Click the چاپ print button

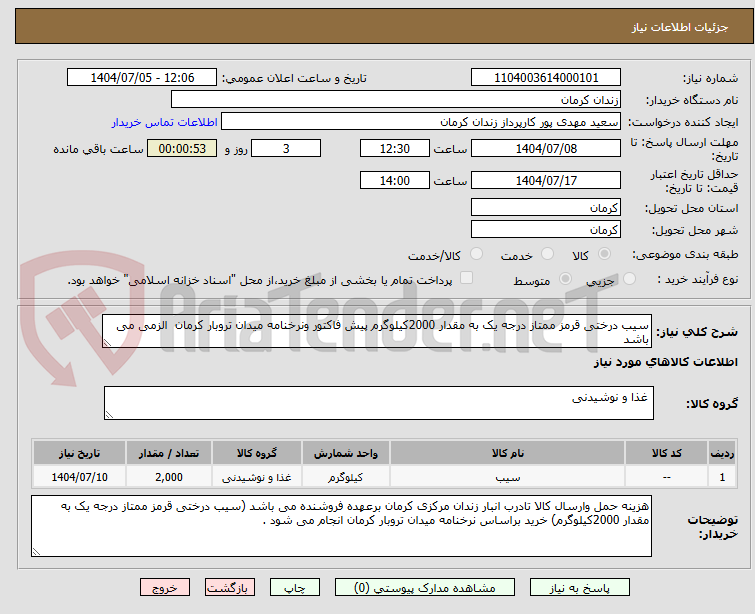[x=295, y=588]
